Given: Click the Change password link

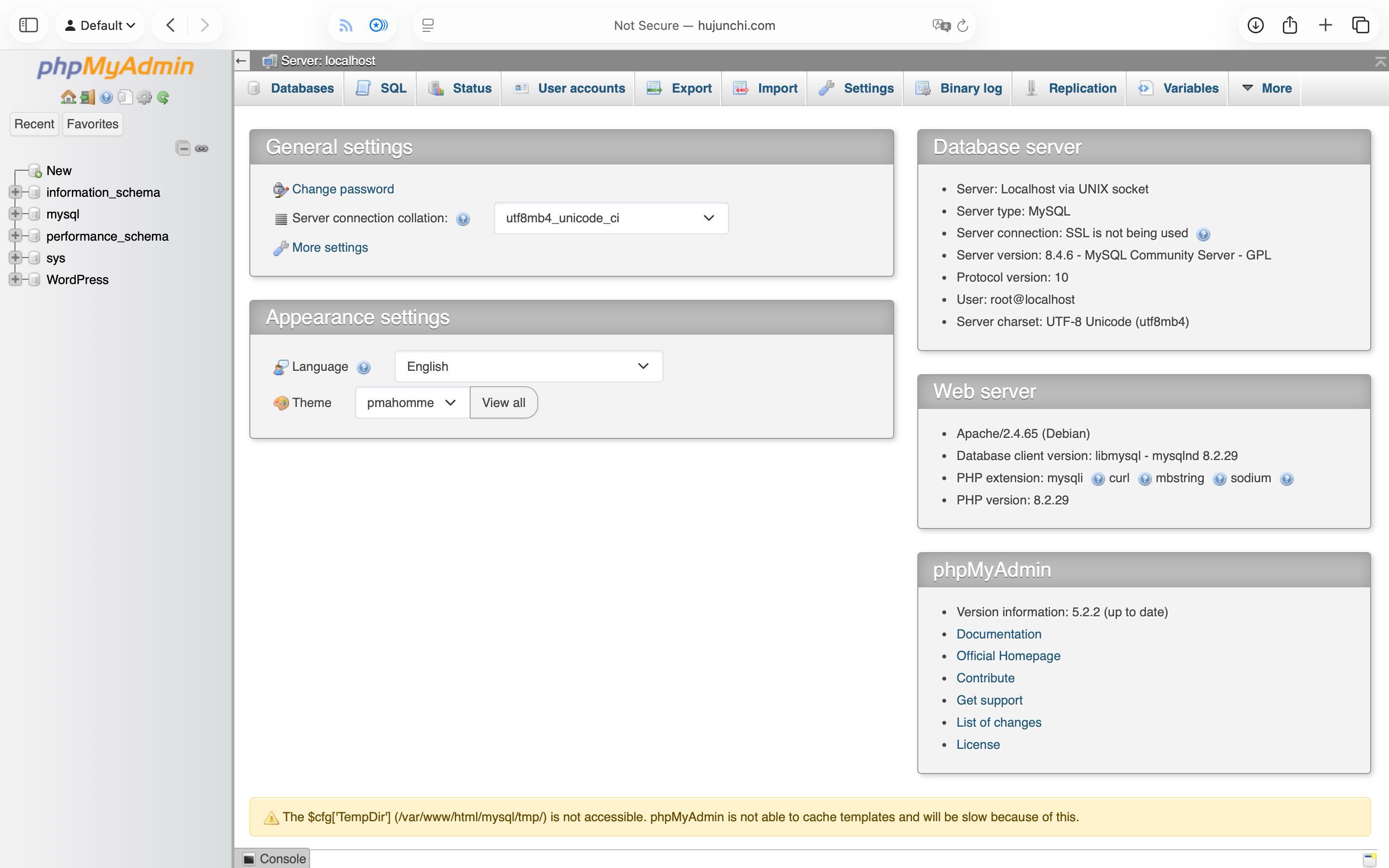Looking at the screenshot, I should pyautogui.click(x=342, y=189).
